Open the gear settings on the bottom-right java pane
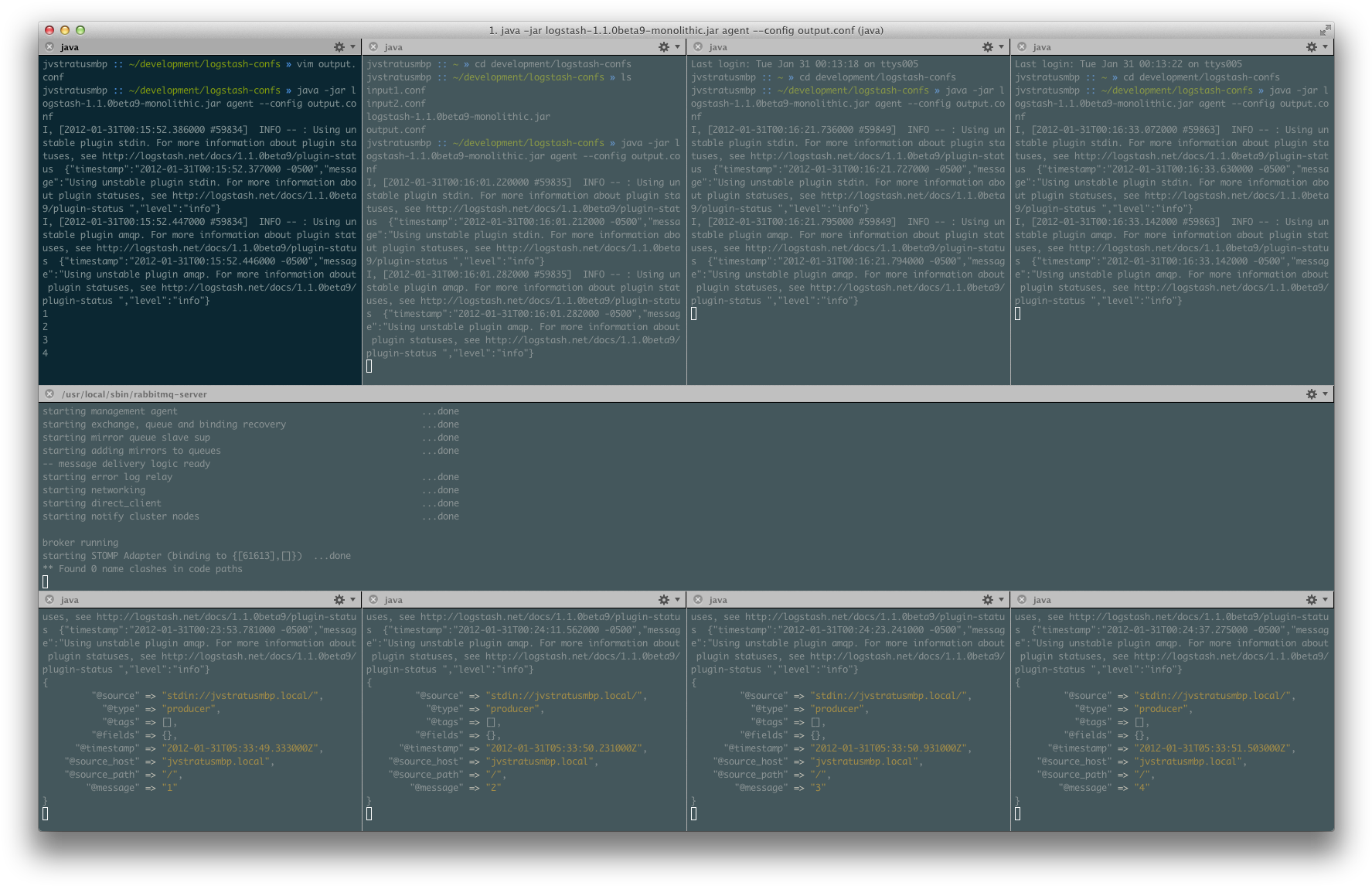Screen dimensions: 1372x886 1310,599
